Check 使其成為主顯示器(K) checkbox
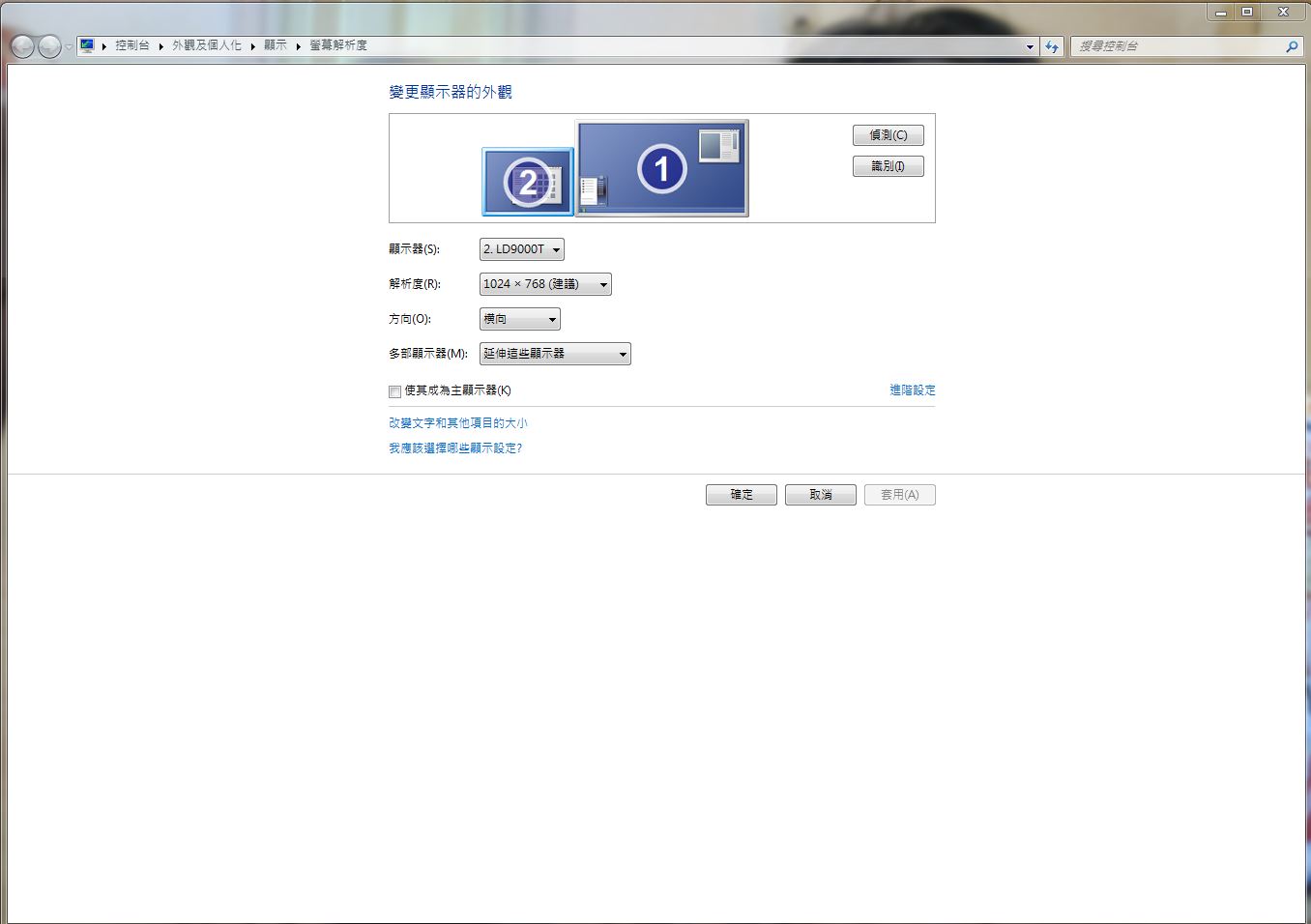 [x=394, y=391]
